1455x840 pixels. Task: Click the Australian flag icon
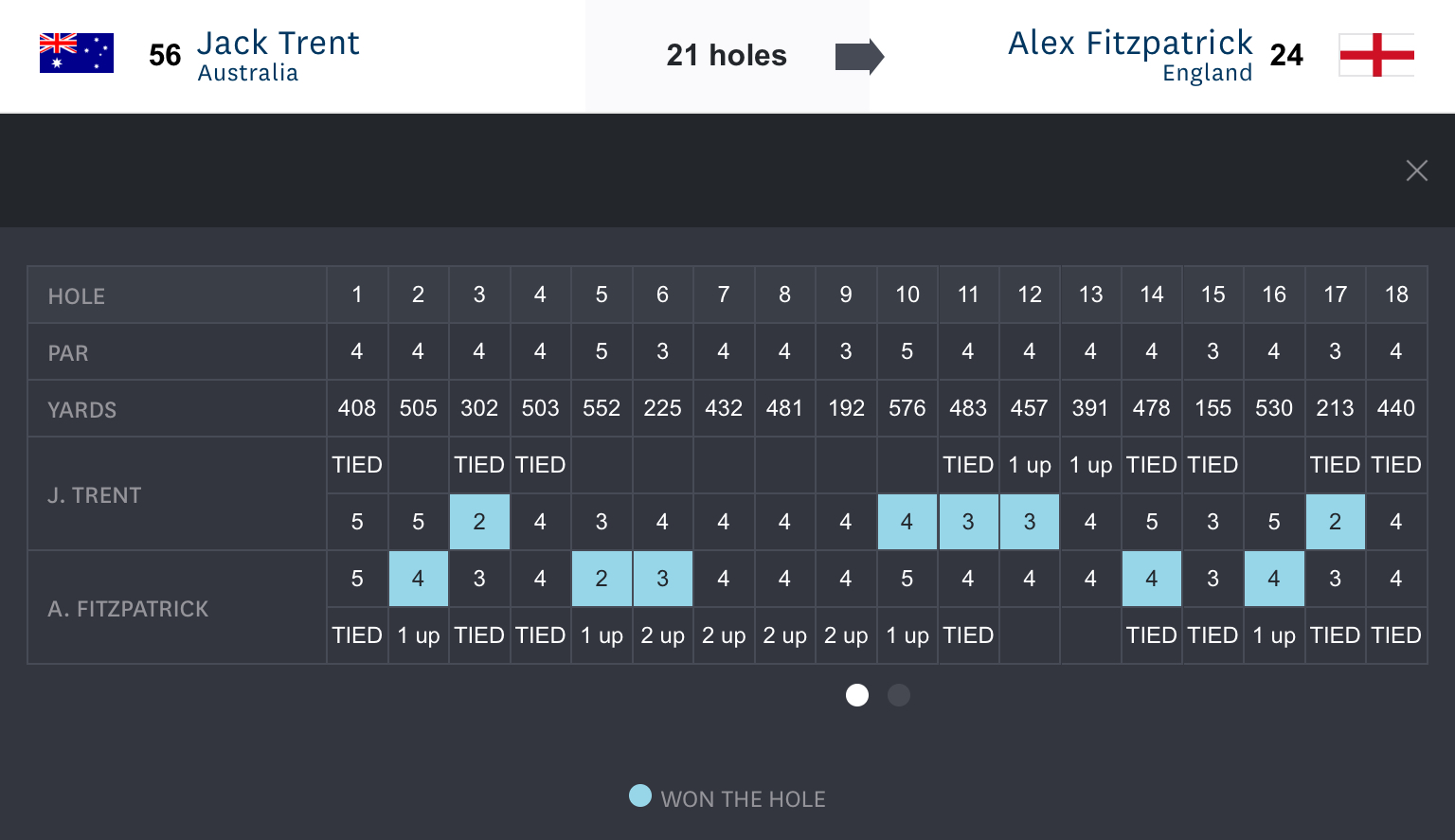point(77,53)
